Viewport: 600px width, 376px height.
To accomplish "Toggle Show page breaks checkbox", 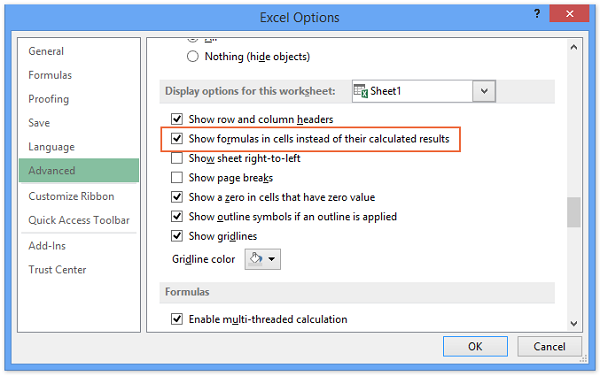I will point(177,177).
